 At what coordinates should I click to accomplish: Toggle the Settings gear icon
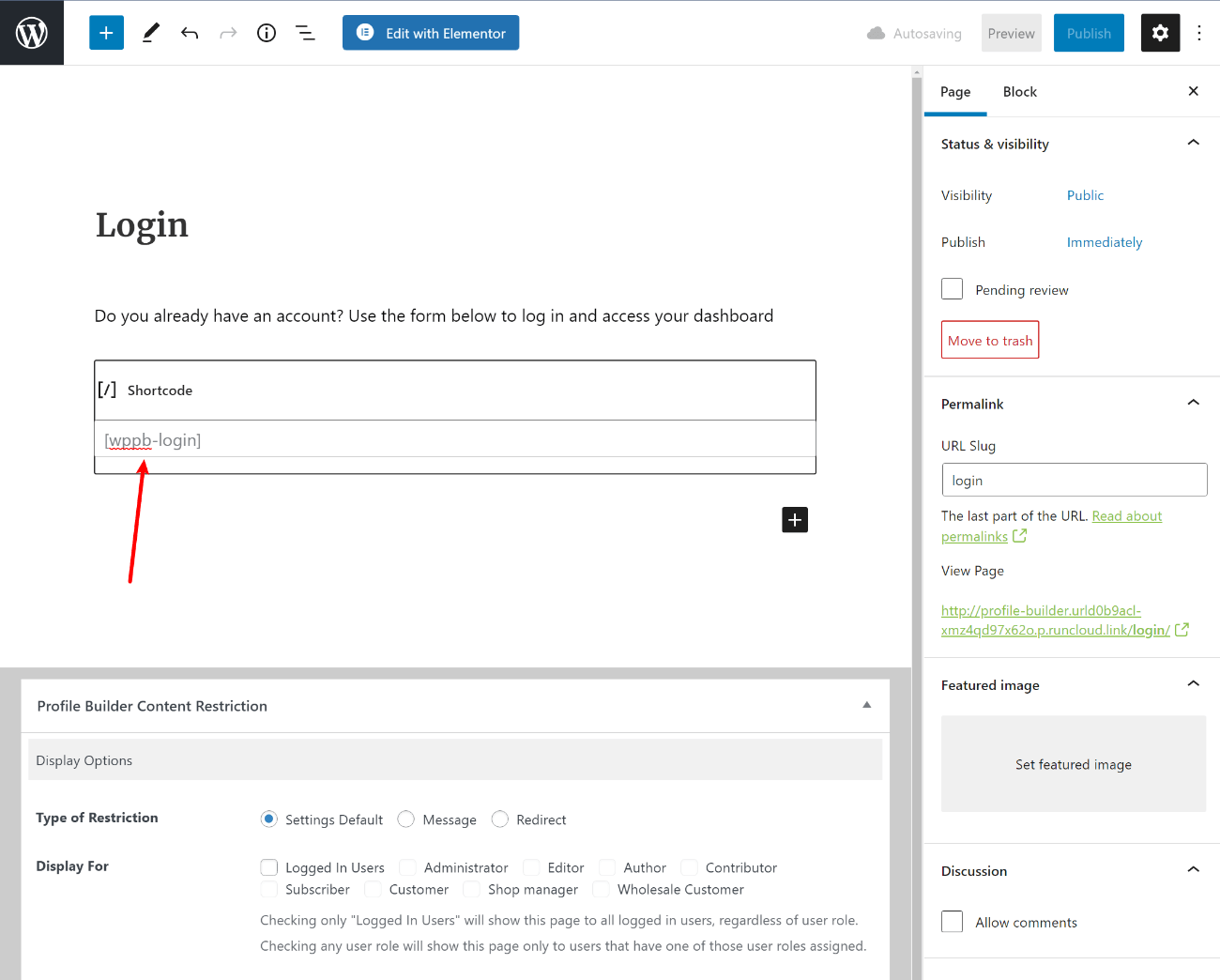click(x=1160, y=33)
